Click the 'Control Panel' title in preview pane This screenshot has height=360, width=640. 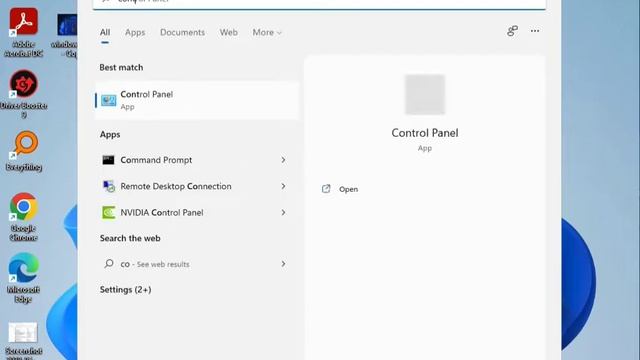point(425,133)
